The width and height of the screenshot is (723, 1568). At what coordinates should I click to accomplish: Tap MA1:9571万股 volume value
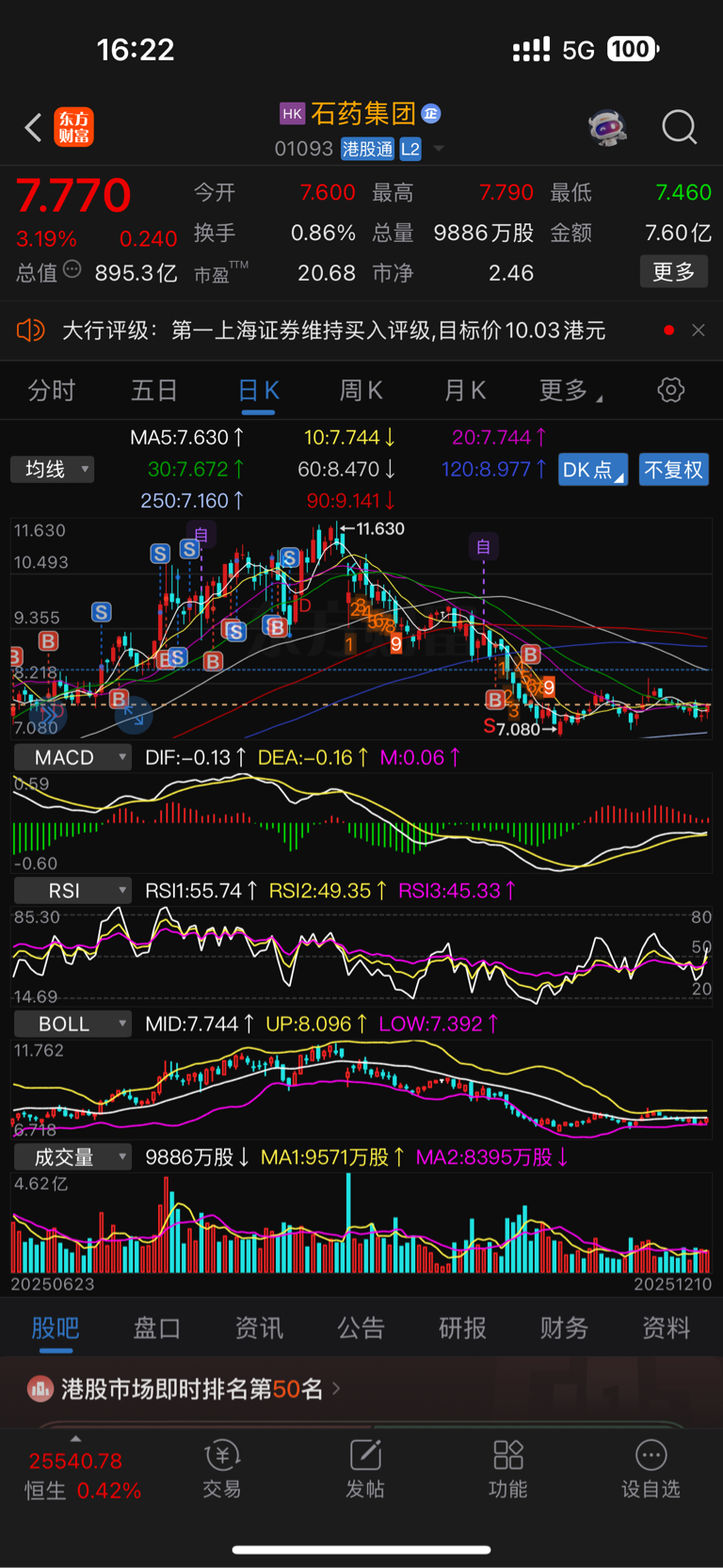click(x=332, y=1156)
